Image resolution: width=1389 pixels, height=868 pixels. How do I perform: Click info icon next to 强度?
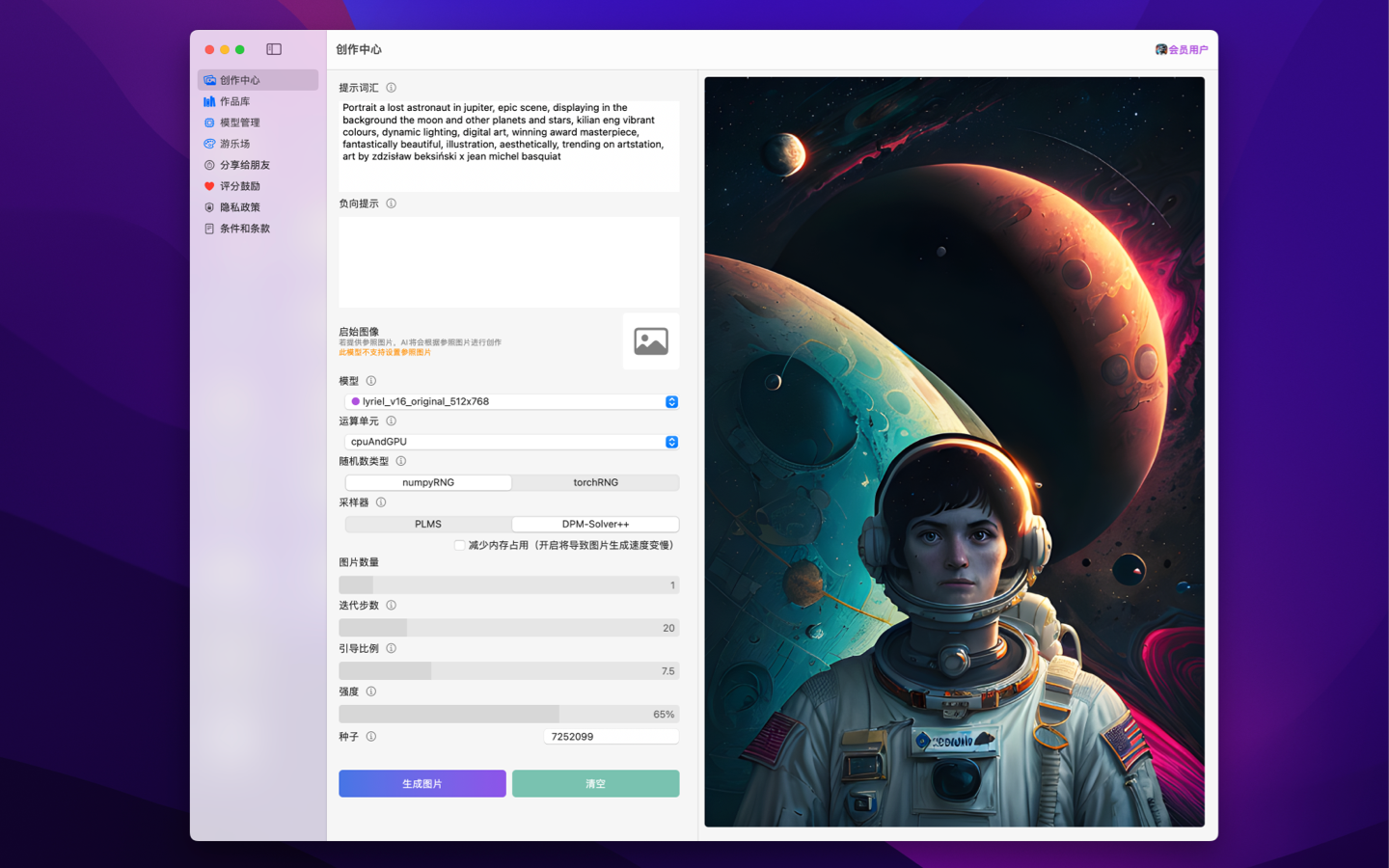tap(371, 692)
